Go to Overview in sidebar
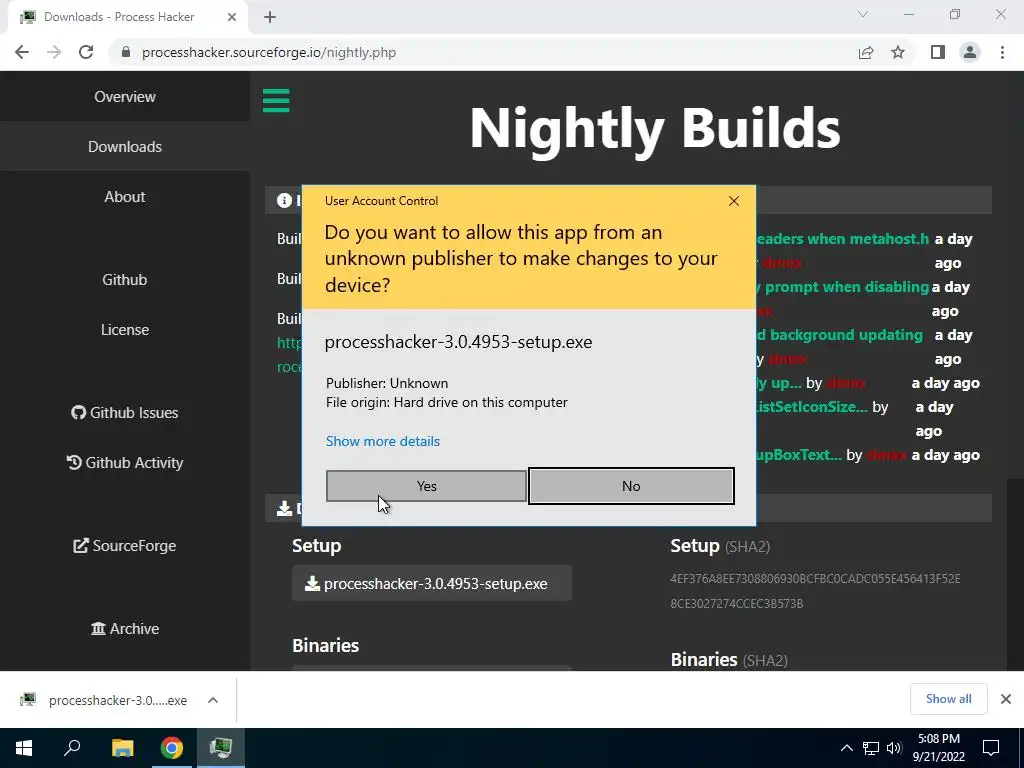Image resolution: width=1024 pixels, height=768 pixels. click(125, 97)
